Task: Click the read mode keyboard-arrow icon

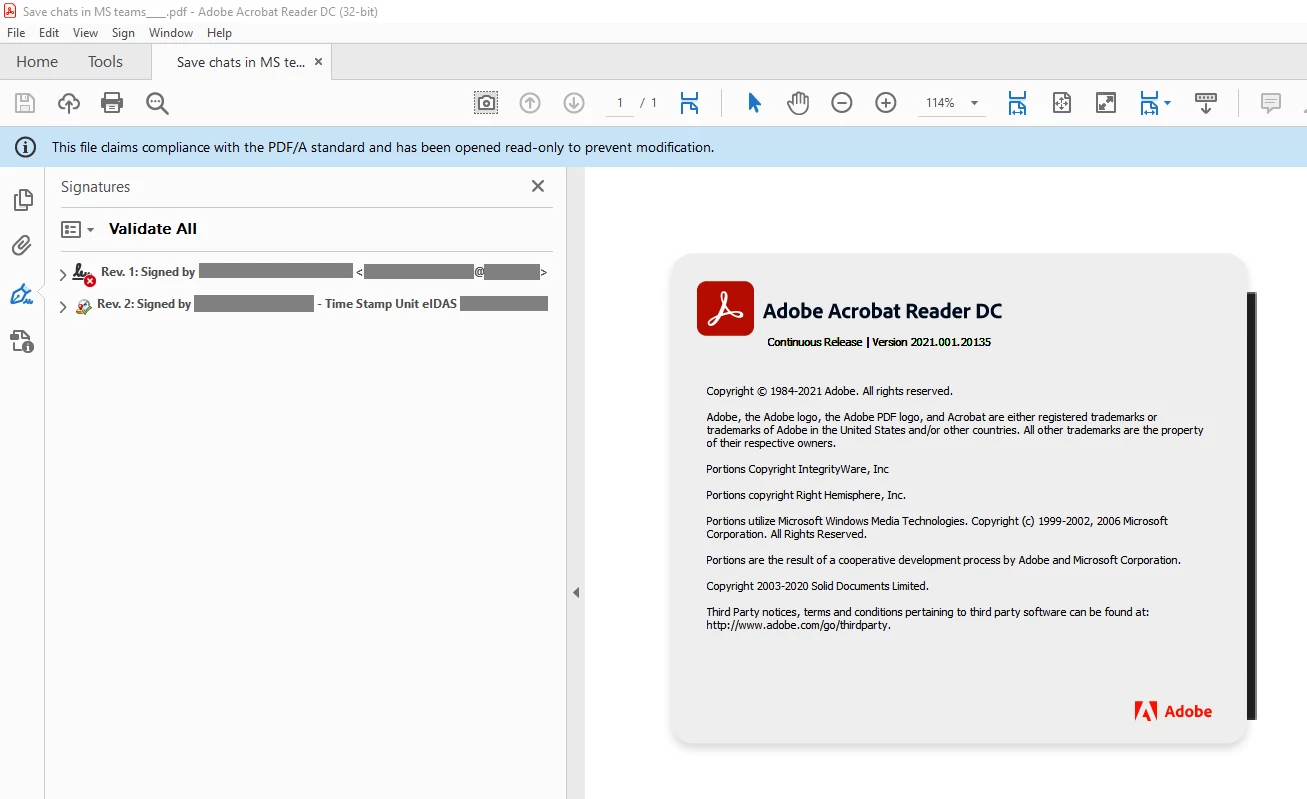Action: click(1206, 102)
